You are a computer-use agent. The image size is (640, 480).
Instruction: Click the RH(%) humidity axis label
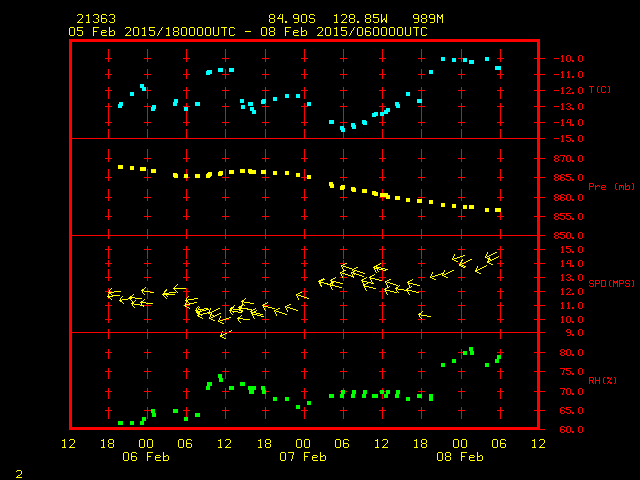602,380
